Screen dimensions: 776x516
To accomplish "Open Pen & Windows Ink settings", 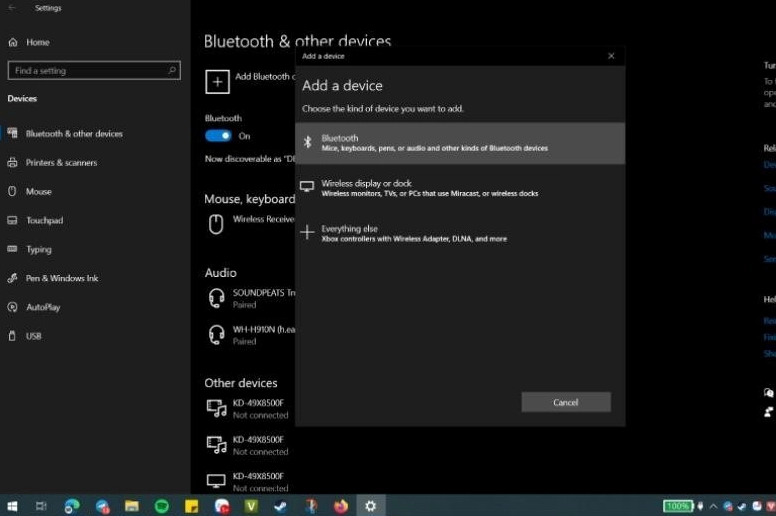I will (62, 278).
